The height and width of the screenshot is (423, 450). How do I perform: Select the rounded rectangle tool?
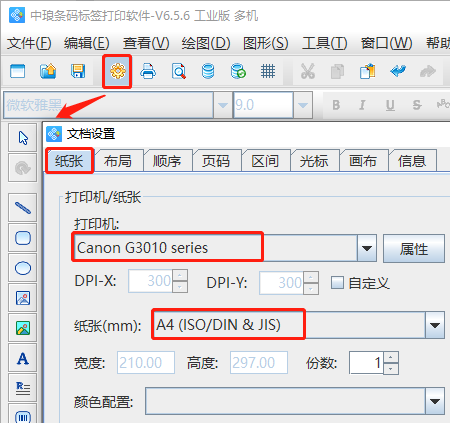[x=23, y=238]
